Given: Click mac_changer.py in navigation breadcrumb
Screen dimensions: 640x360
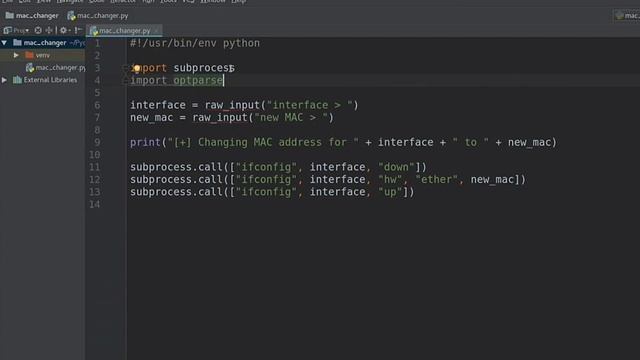Looking at the screenshot, I should coord(98,16).
